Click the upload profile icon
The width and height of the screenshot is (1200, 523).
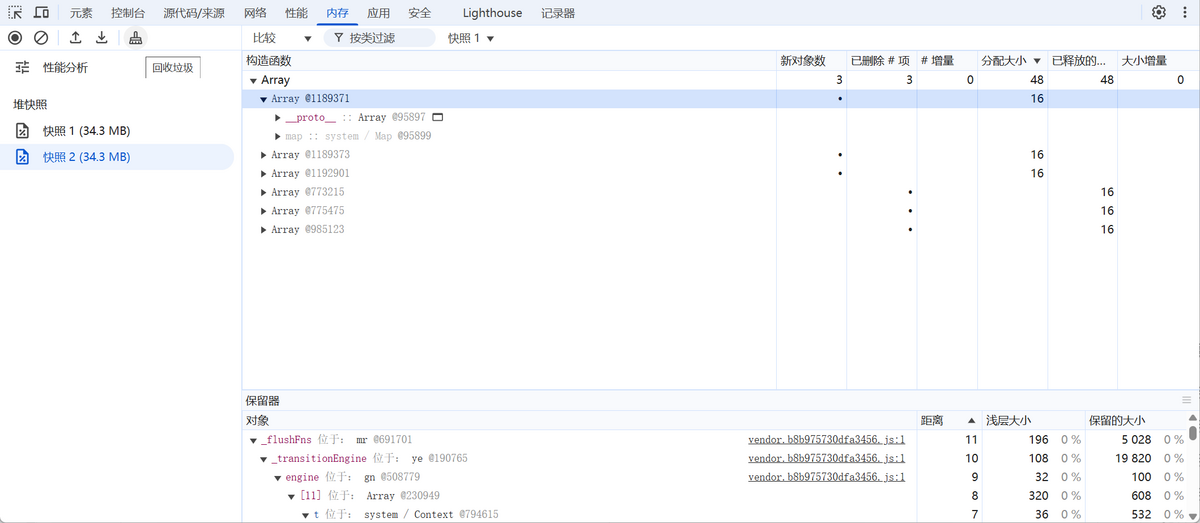[x=75, y=38]
